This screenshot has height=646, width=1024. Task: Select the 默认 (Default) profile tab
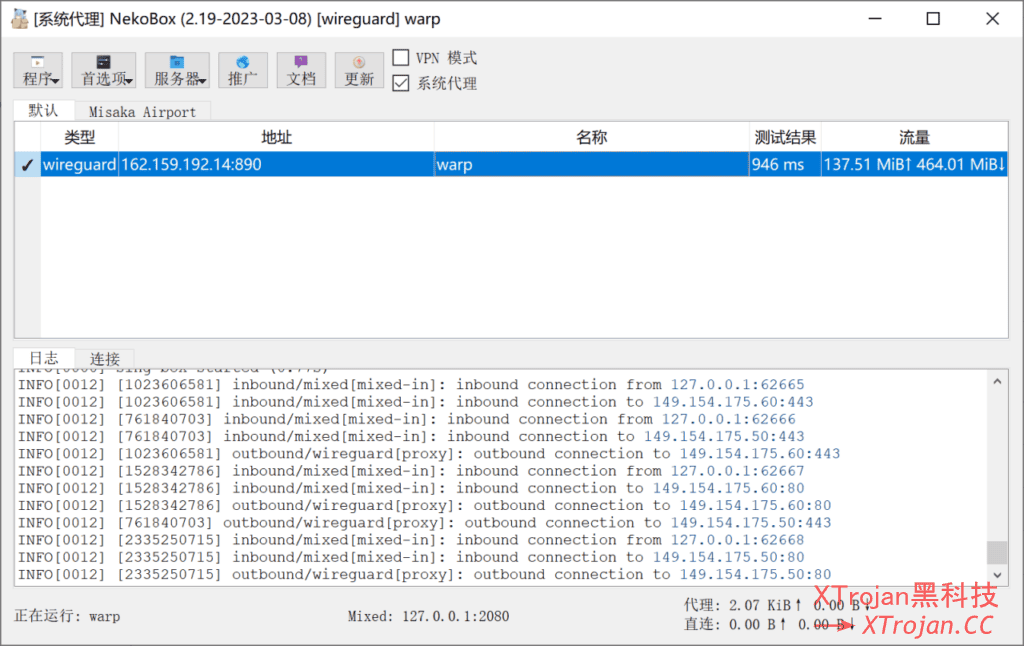(x=43, y=111)
